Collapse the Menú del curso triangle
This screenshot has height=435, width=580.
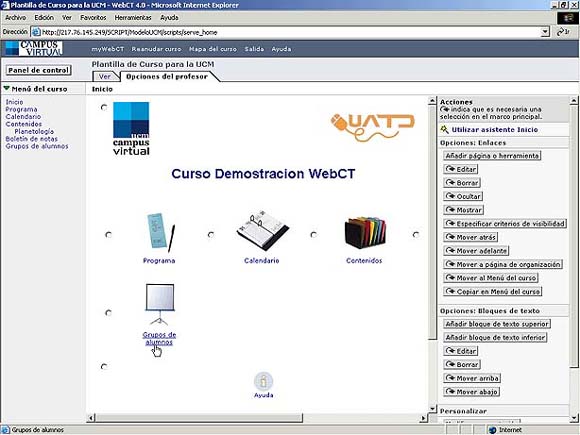(6, 89)
